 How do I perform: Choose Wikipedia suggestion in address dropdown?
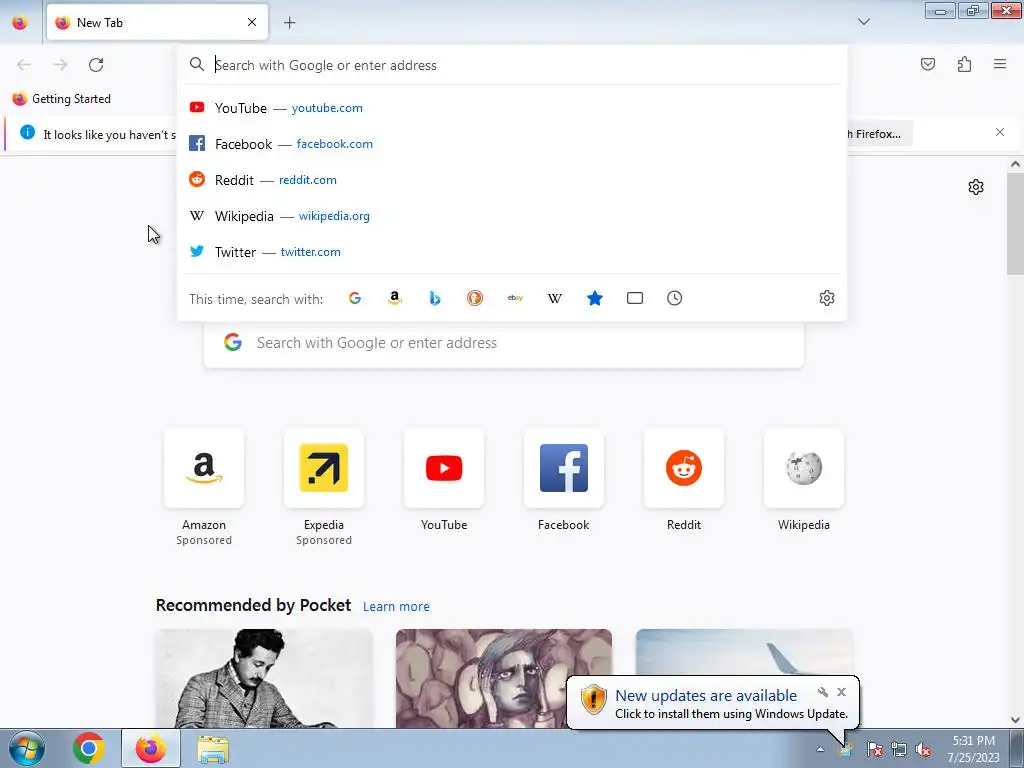512,216
